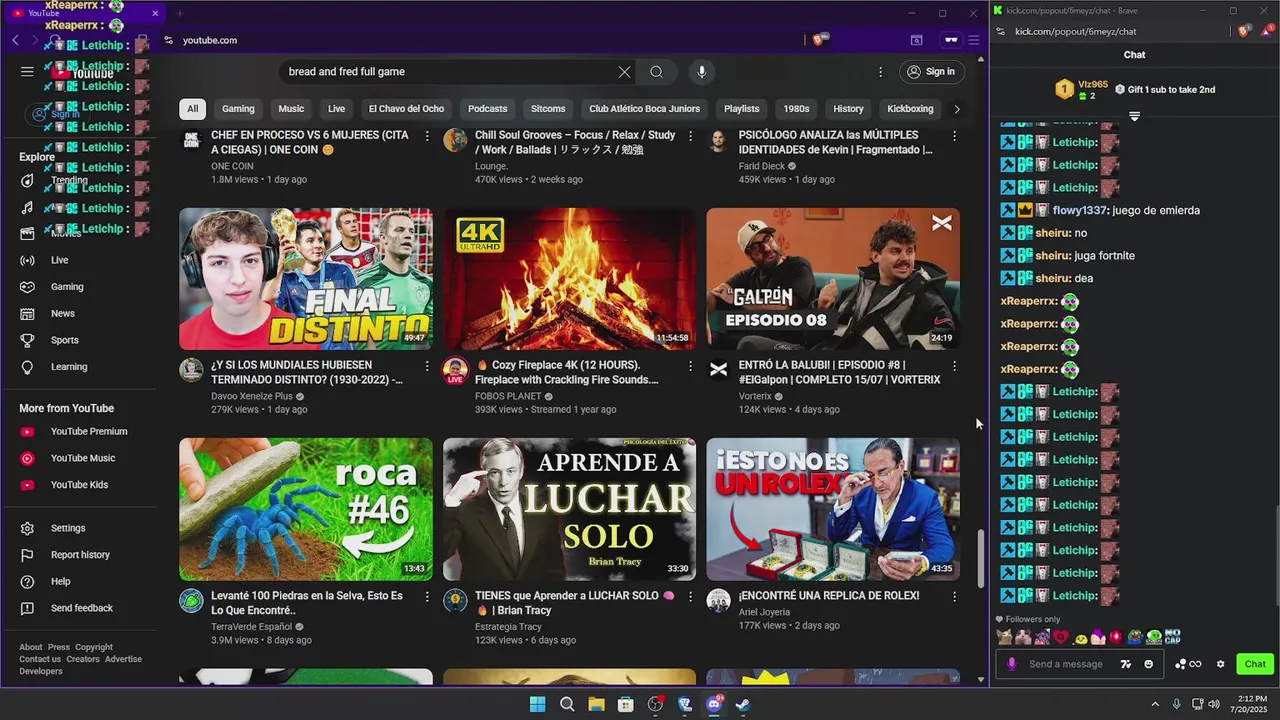Expand the Kick chat leaderboard arrow

1134,117
